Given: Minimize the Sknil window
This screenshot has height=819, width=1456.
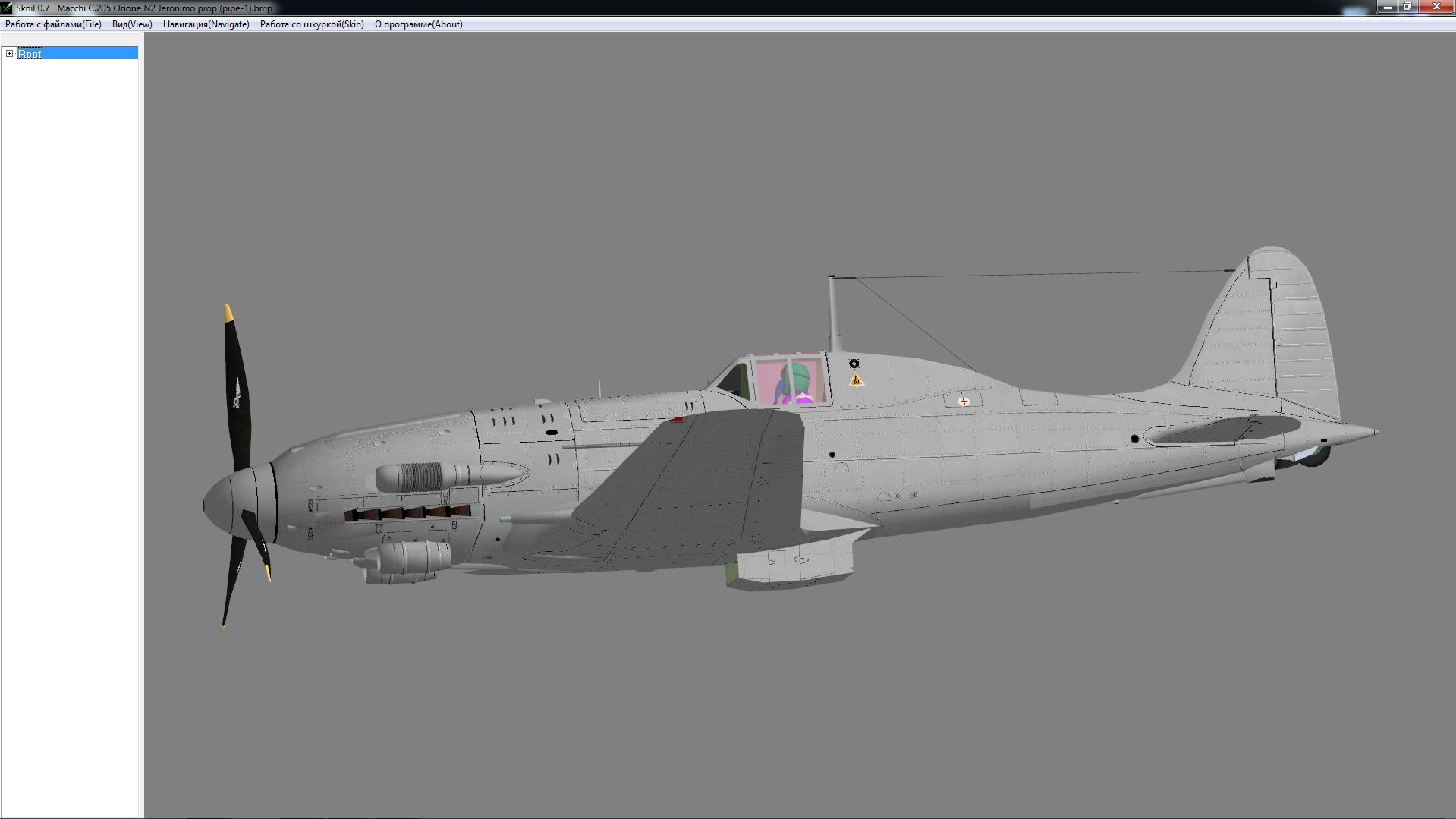Looking at the screenshot, I should [1387, 7].
